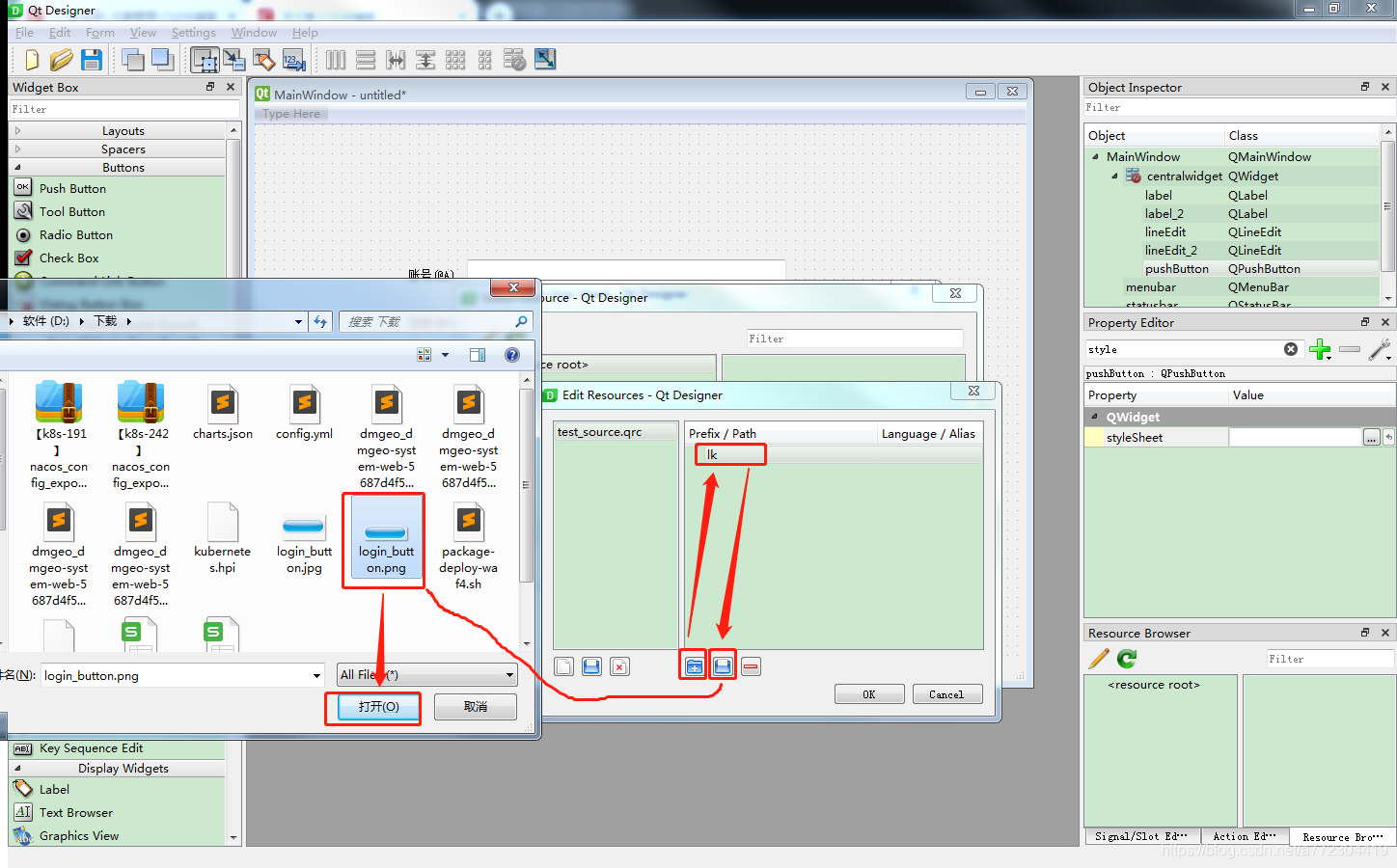This screenshot has height=868, width=1397.
Task: Collapse QWidget group in Property Editor
Action: 1095,417
